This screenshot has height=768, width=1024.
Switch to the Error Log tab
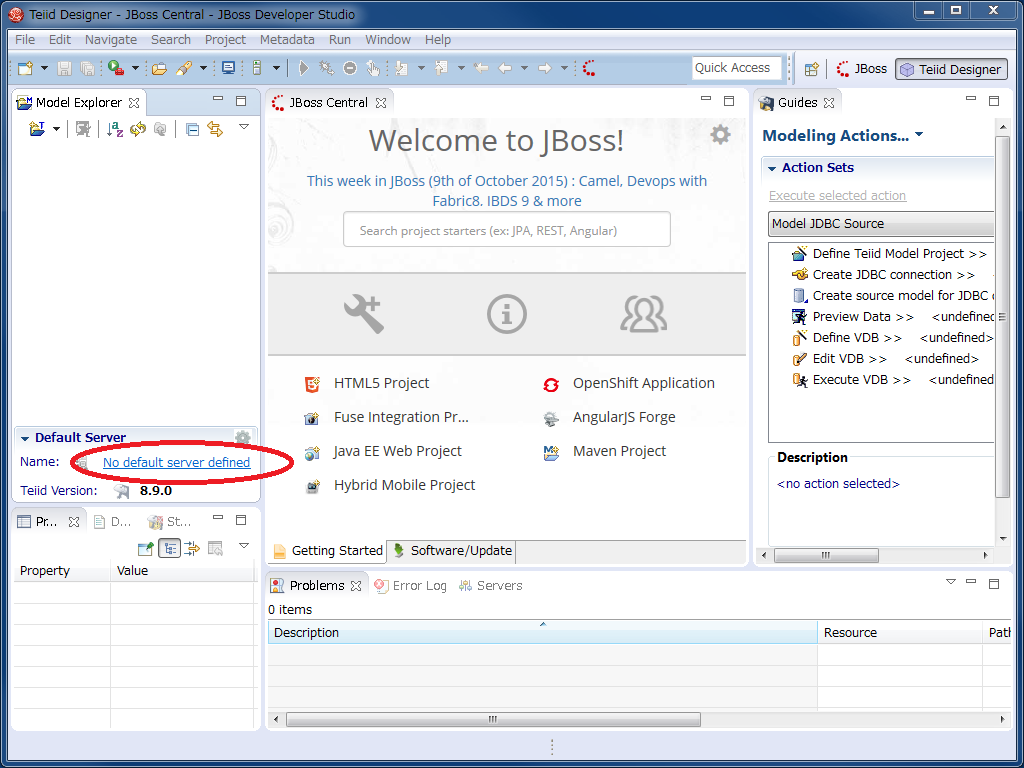coord(411,586)
